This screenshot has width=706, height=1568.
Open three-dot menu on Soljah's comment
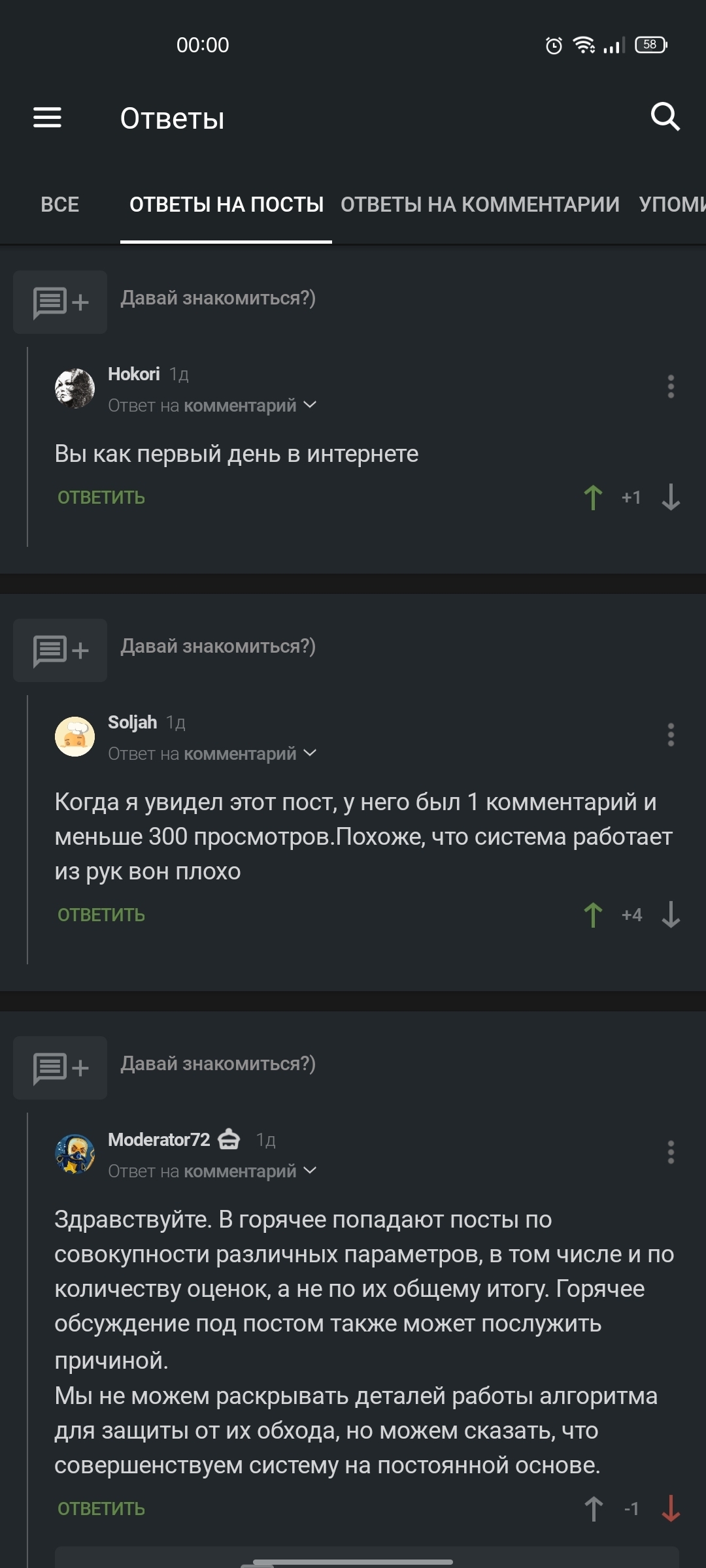tap(671, 735)
